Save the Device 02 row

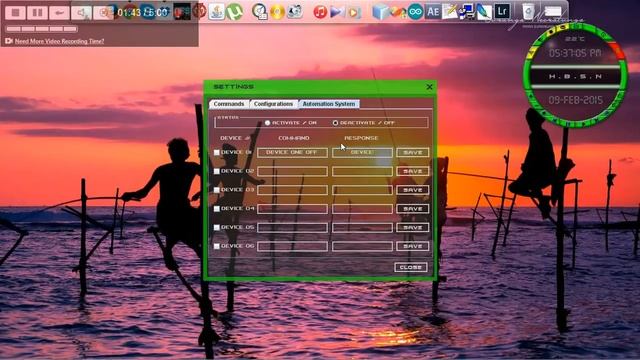pos(413,171)
